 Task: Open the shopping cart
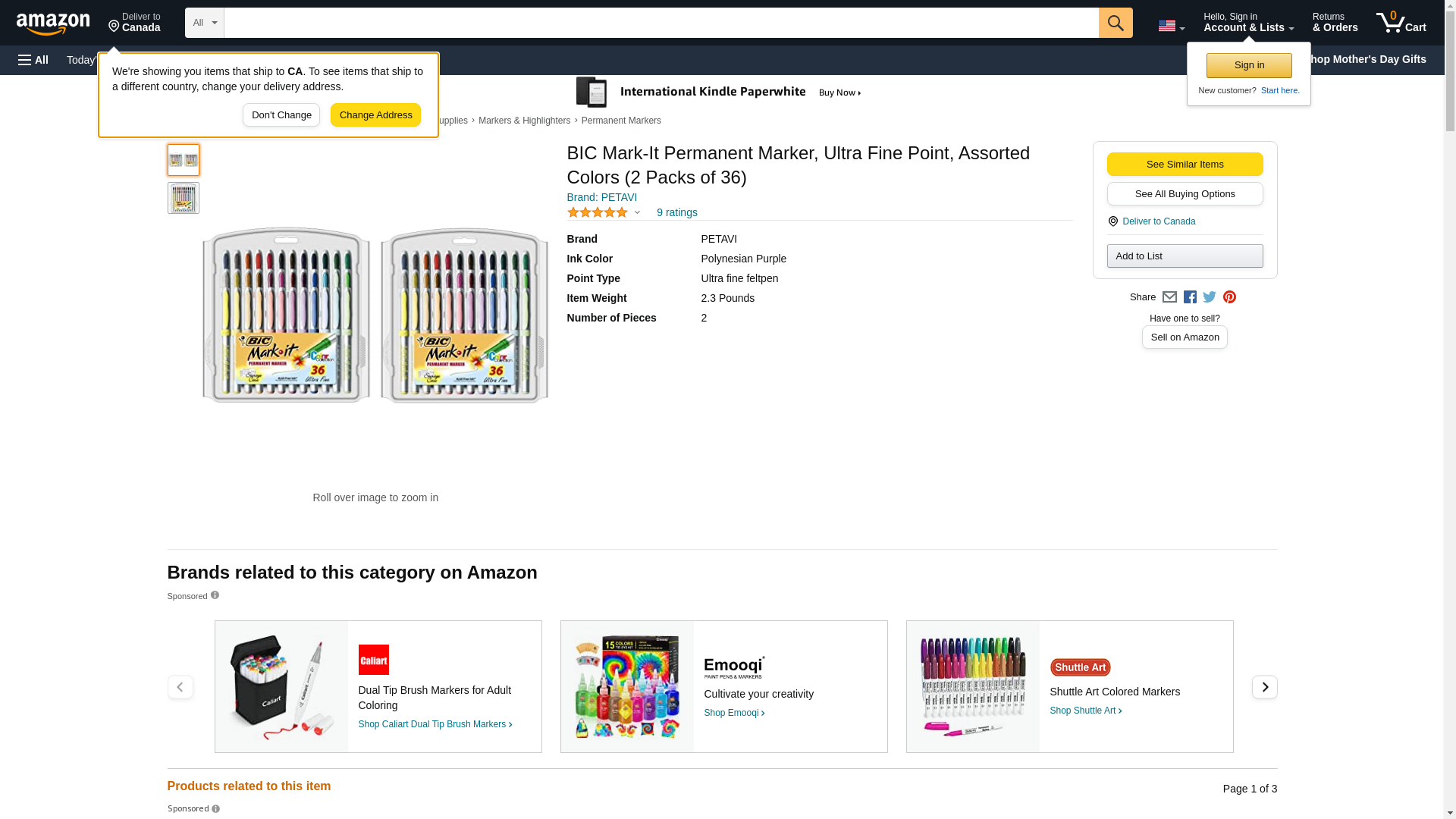(x=1401, y=23)
